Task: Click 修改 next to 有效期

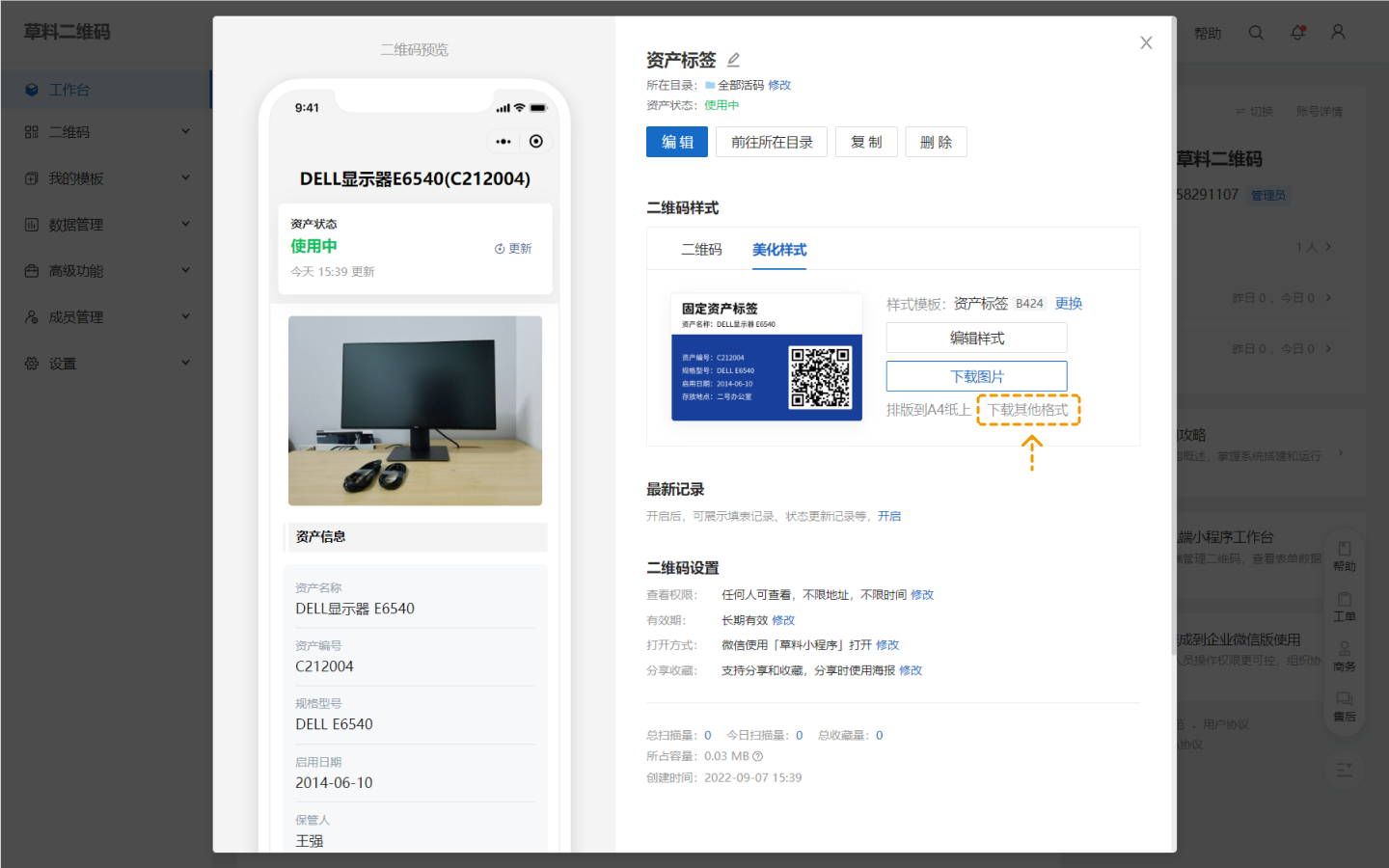Action: tap(783, 620)
